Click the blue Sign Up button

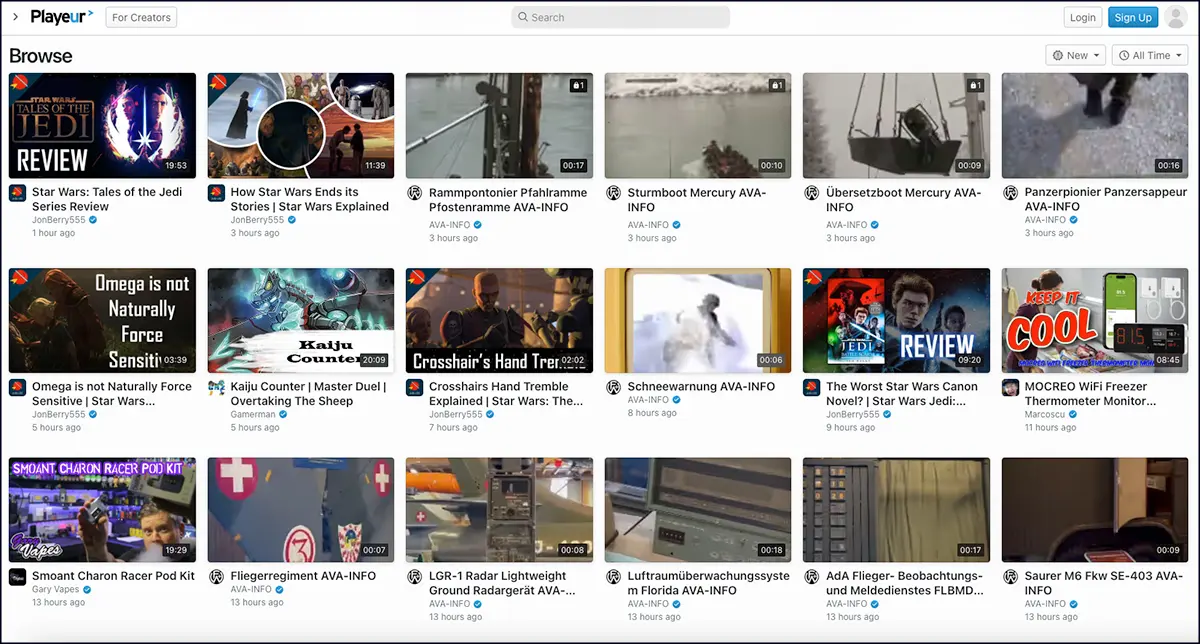1132,17
